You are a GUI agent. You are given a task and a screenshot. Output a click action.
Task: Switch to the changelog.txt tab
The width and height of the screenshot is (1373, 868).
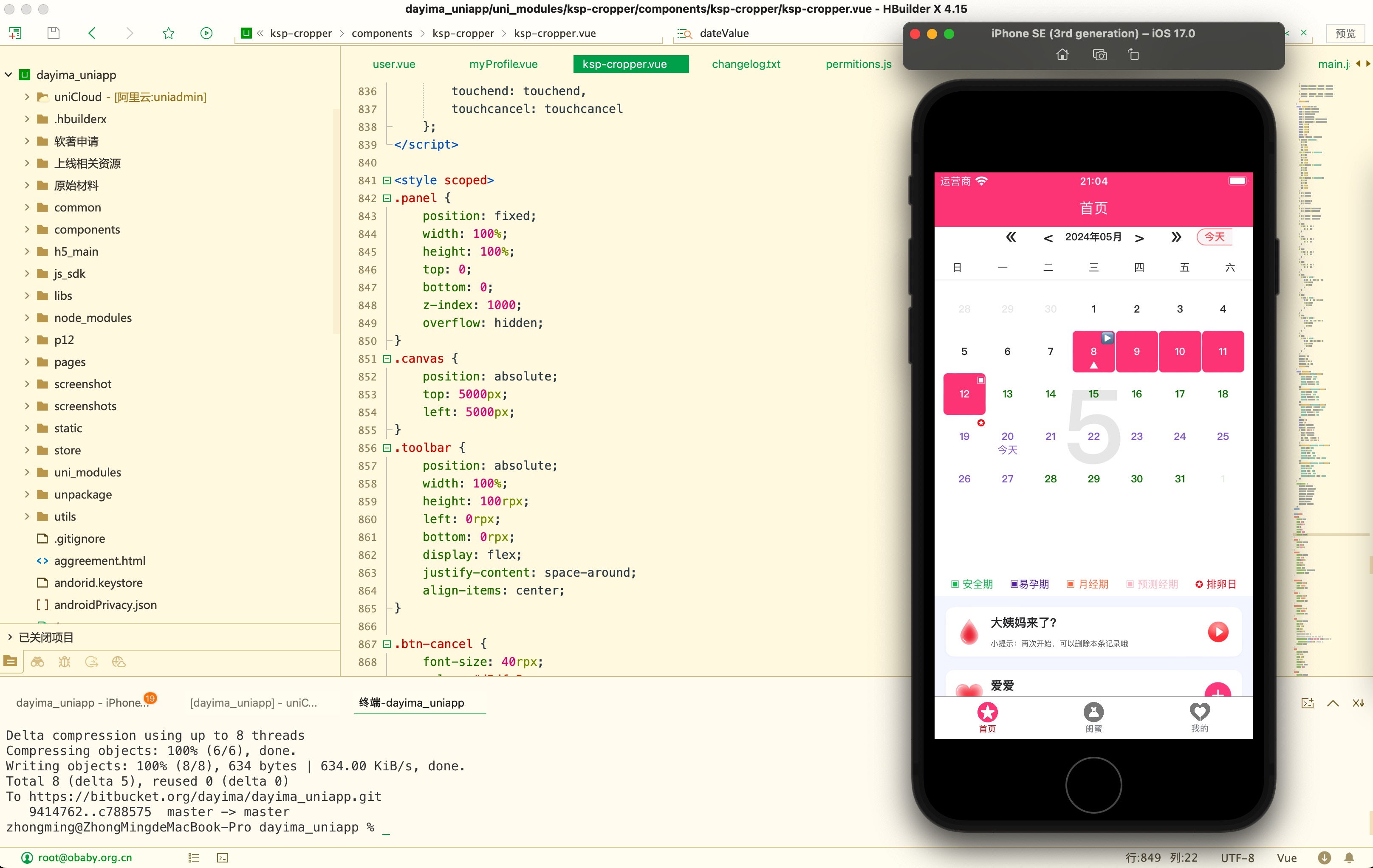click(746, 64)
